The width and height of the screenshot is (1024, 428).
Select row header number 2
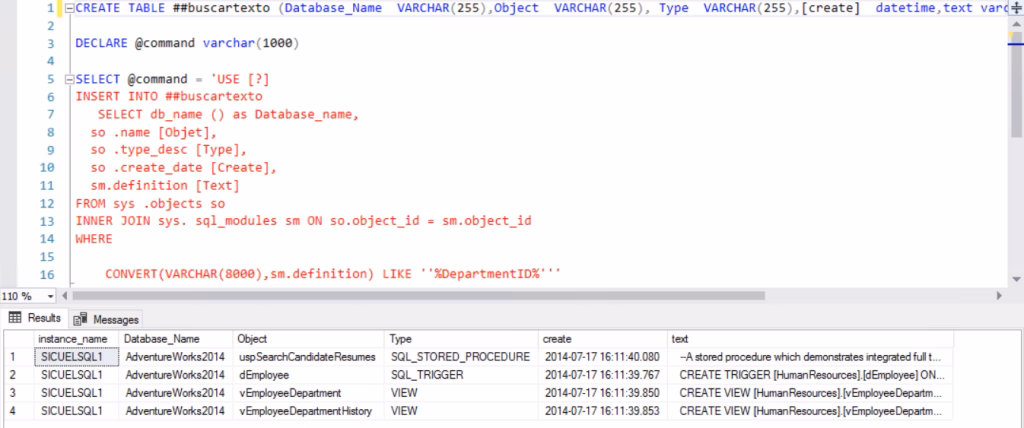[x=19, y=375]
